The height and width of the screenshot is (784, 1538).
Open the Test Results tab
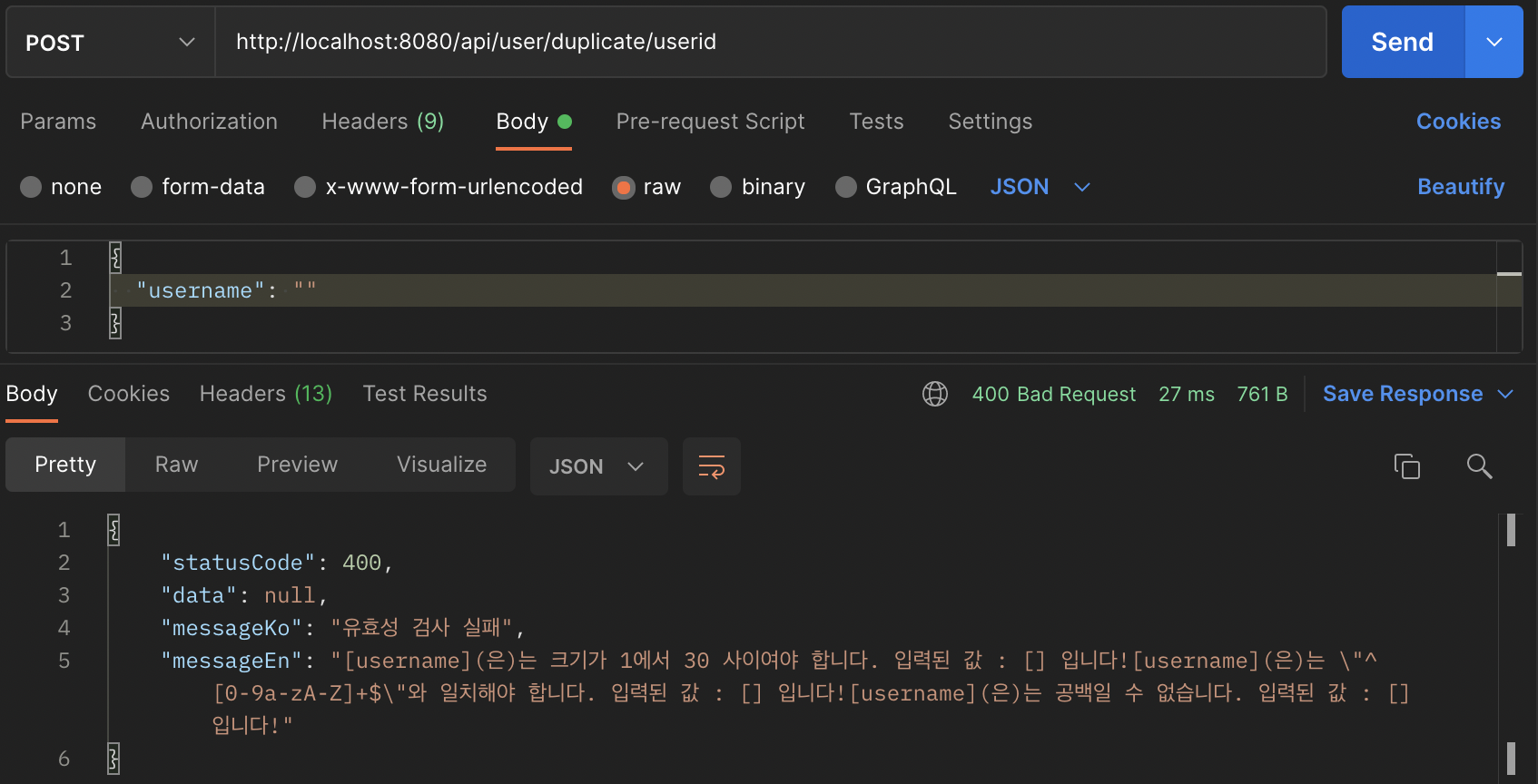pyautogui.click(x=425, y=394)
